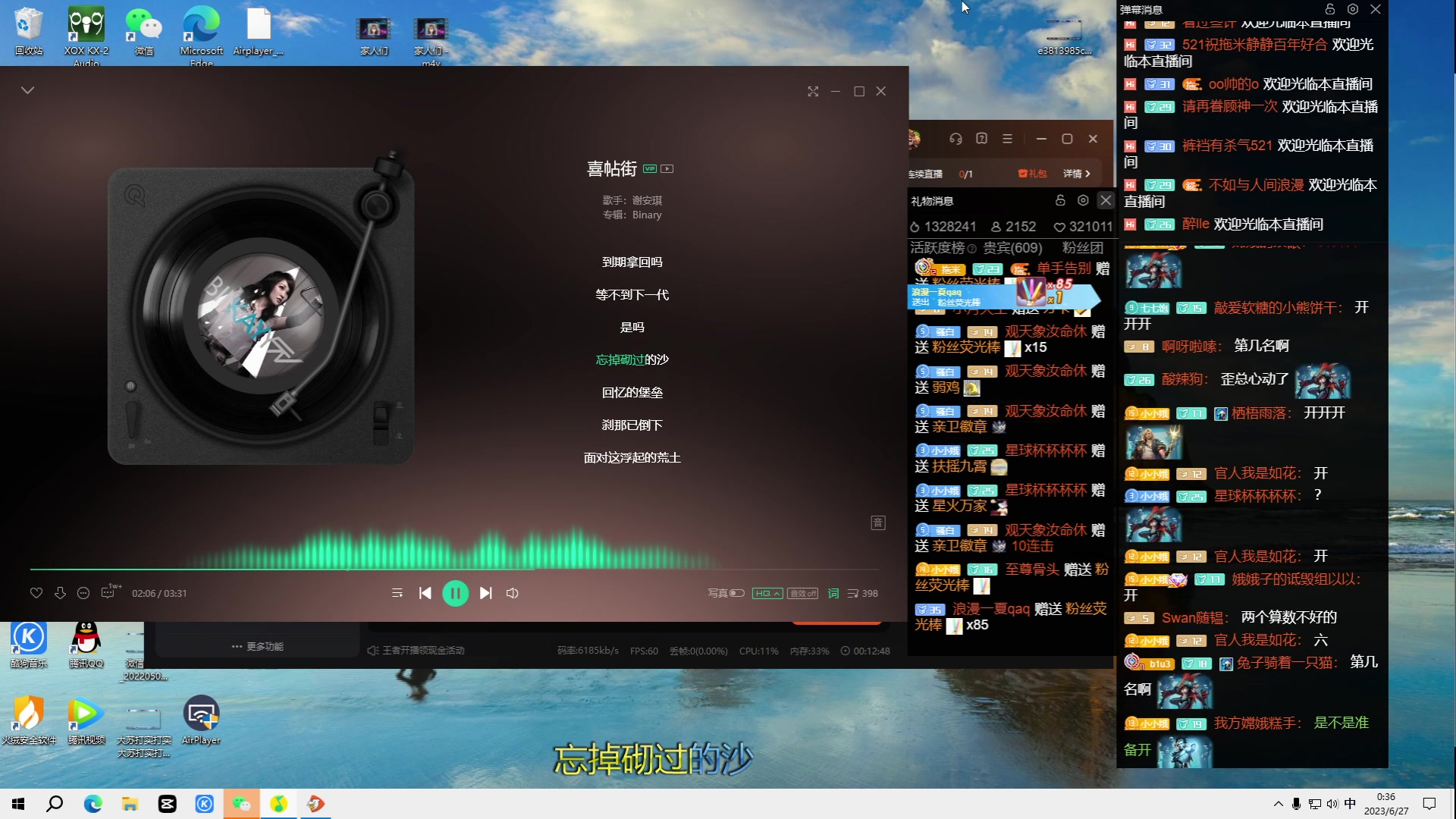Open the taskbar volume control
This screenshot has width=1456, height=819.
[x=1332, y=804]
